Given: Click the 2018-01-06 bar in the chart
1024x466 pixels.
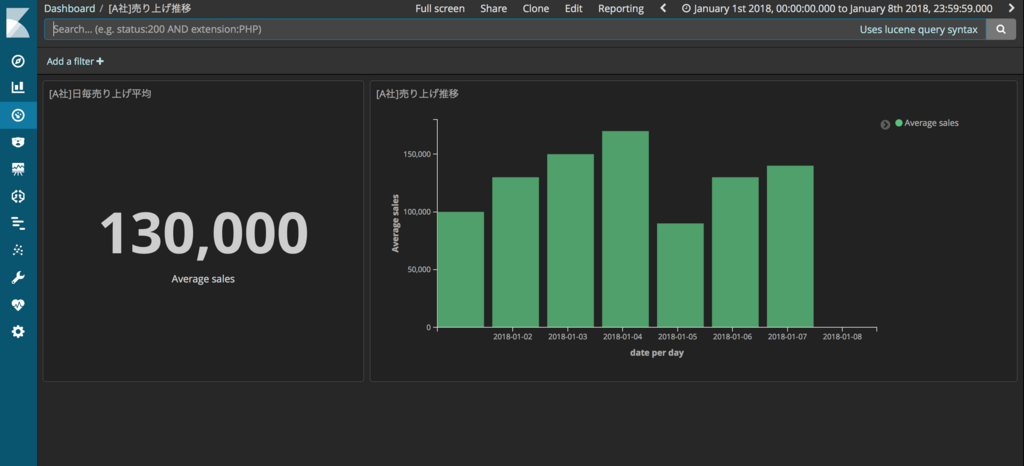Looking at the screenshot, I should click(735, 252).
